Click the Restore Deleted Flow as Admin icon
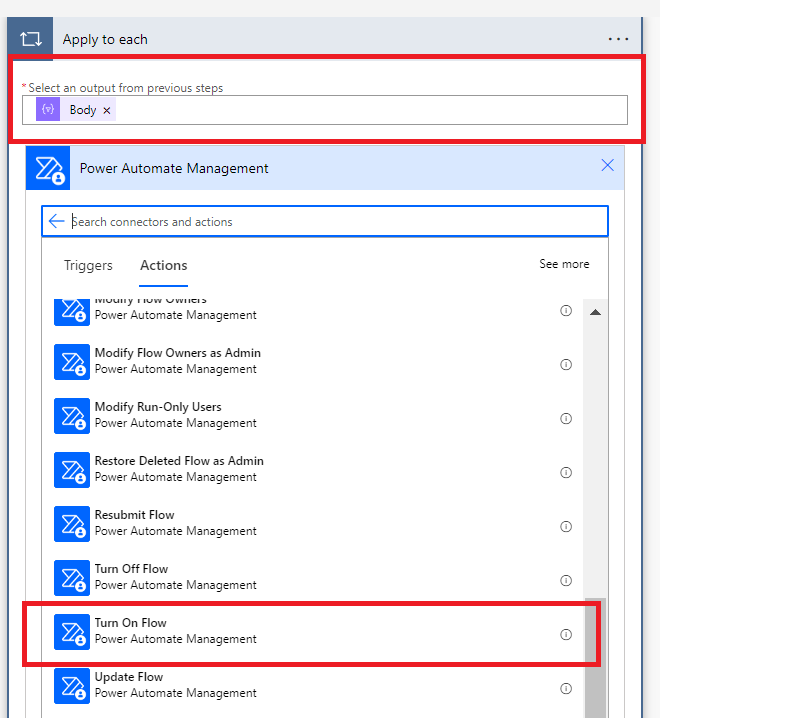Image resolution: width=805 pixels, height=718 pixels. (x=72, y=470)
